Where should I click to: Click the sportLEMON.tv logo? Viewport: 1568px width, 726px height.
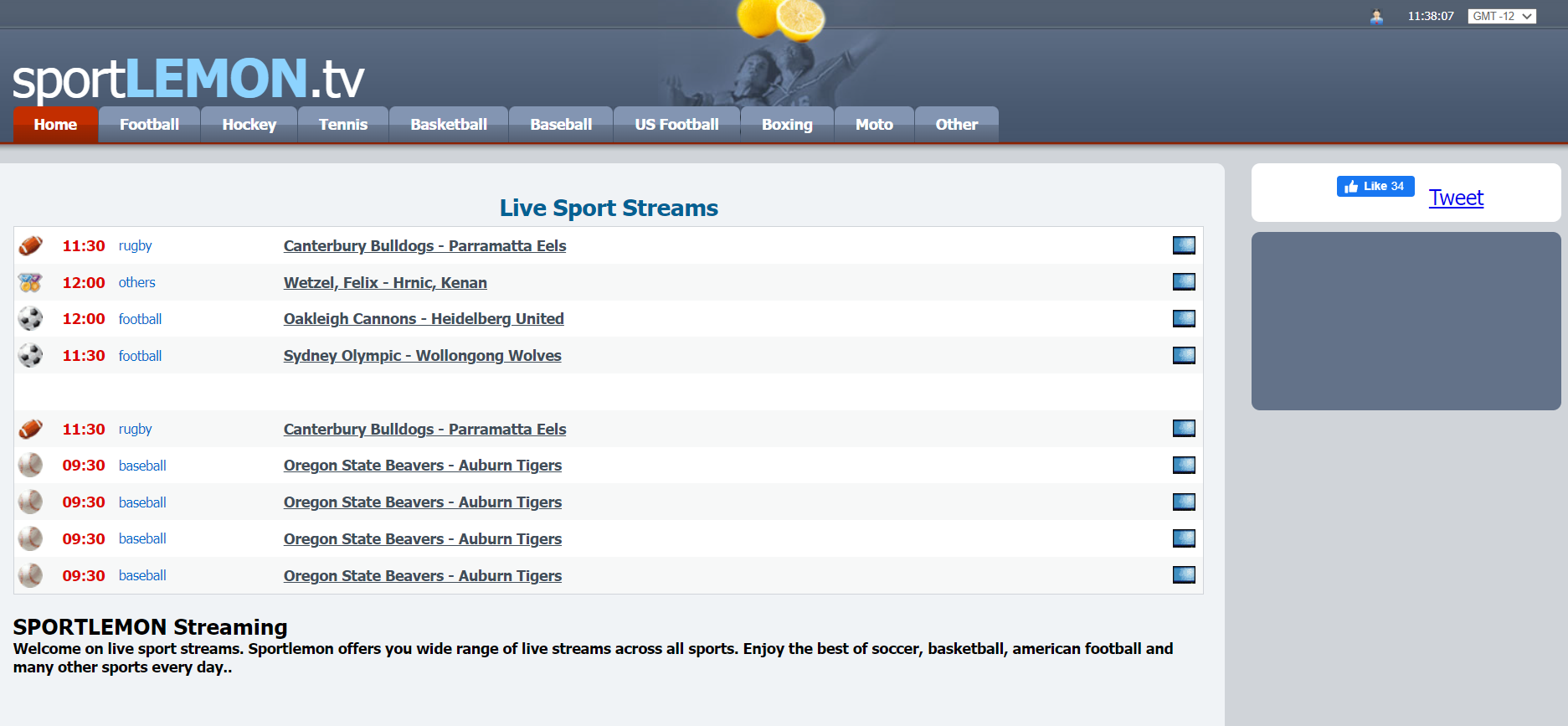tap(188, 80)
